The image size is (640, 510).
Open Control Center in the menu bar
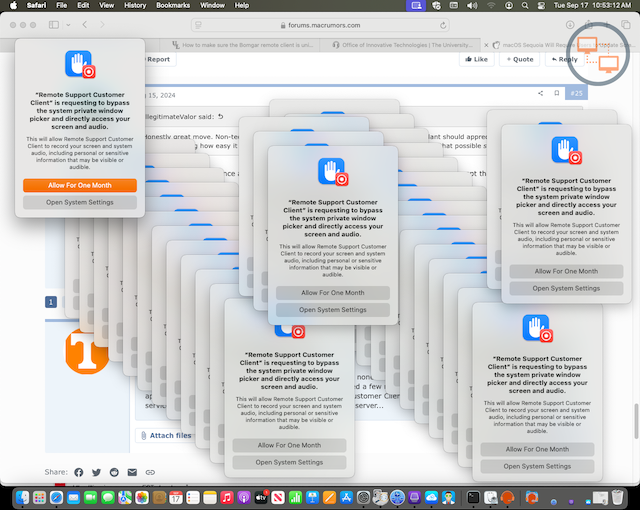[x=541, y=5]
